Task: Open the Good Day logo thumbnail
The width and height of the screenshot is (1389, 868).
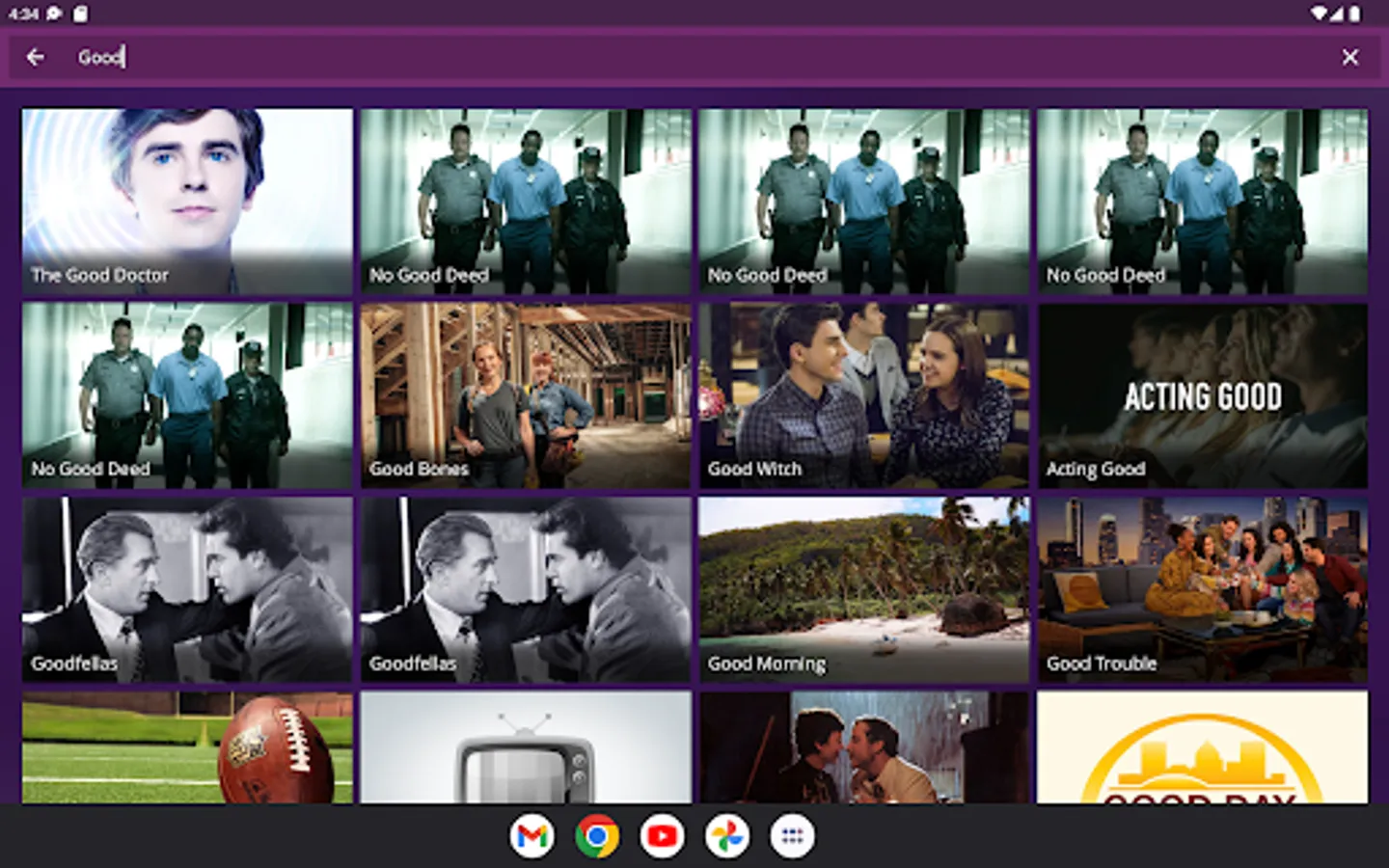Action: 1203,747
